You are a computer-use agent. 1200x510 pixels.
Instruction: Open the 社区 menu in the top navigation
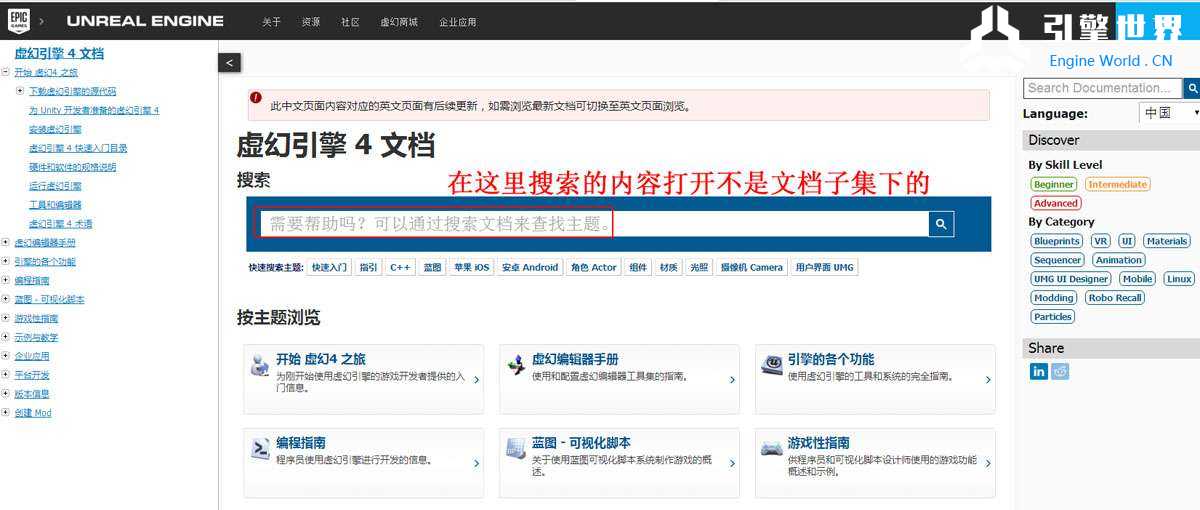click(x=350, y=22)
